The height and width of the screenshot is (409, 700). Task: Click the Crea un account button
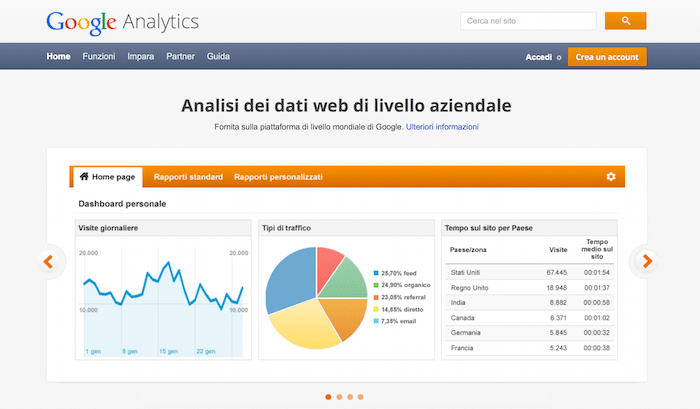(x=607, y=57)
